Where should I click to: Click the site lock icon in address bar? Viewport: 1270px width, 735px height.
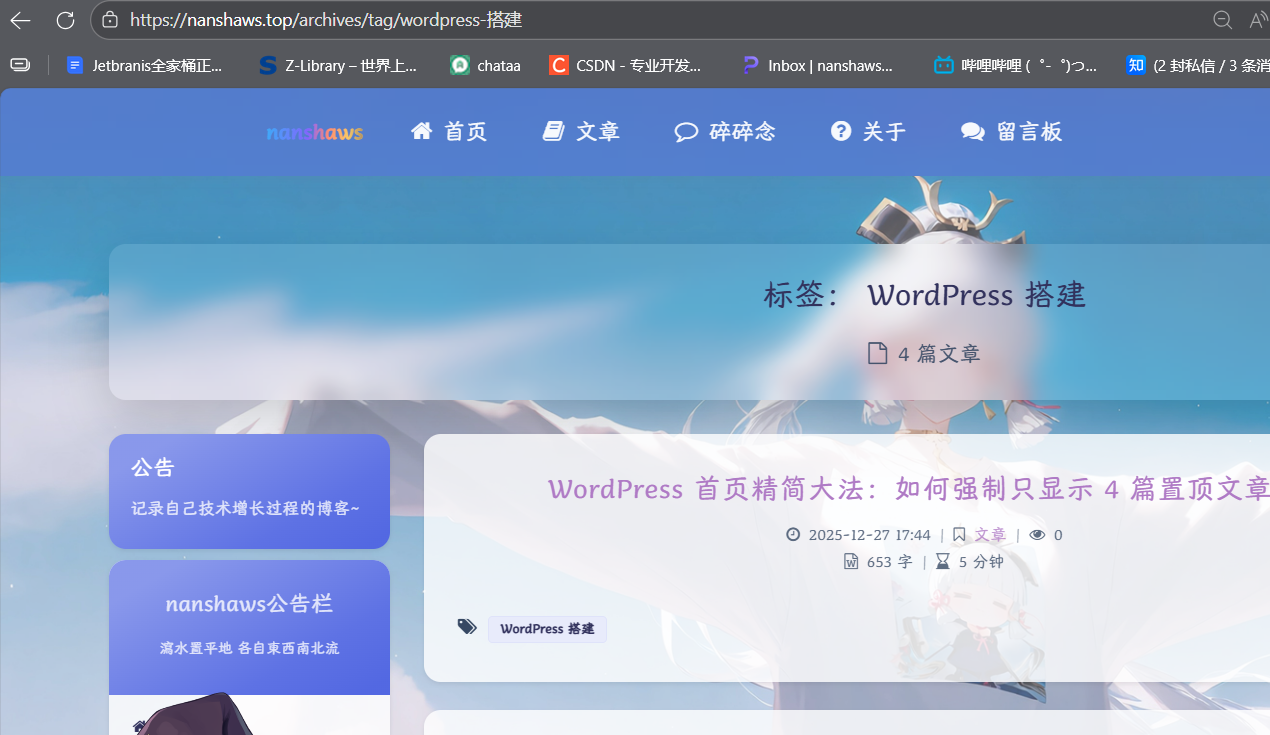110,20
